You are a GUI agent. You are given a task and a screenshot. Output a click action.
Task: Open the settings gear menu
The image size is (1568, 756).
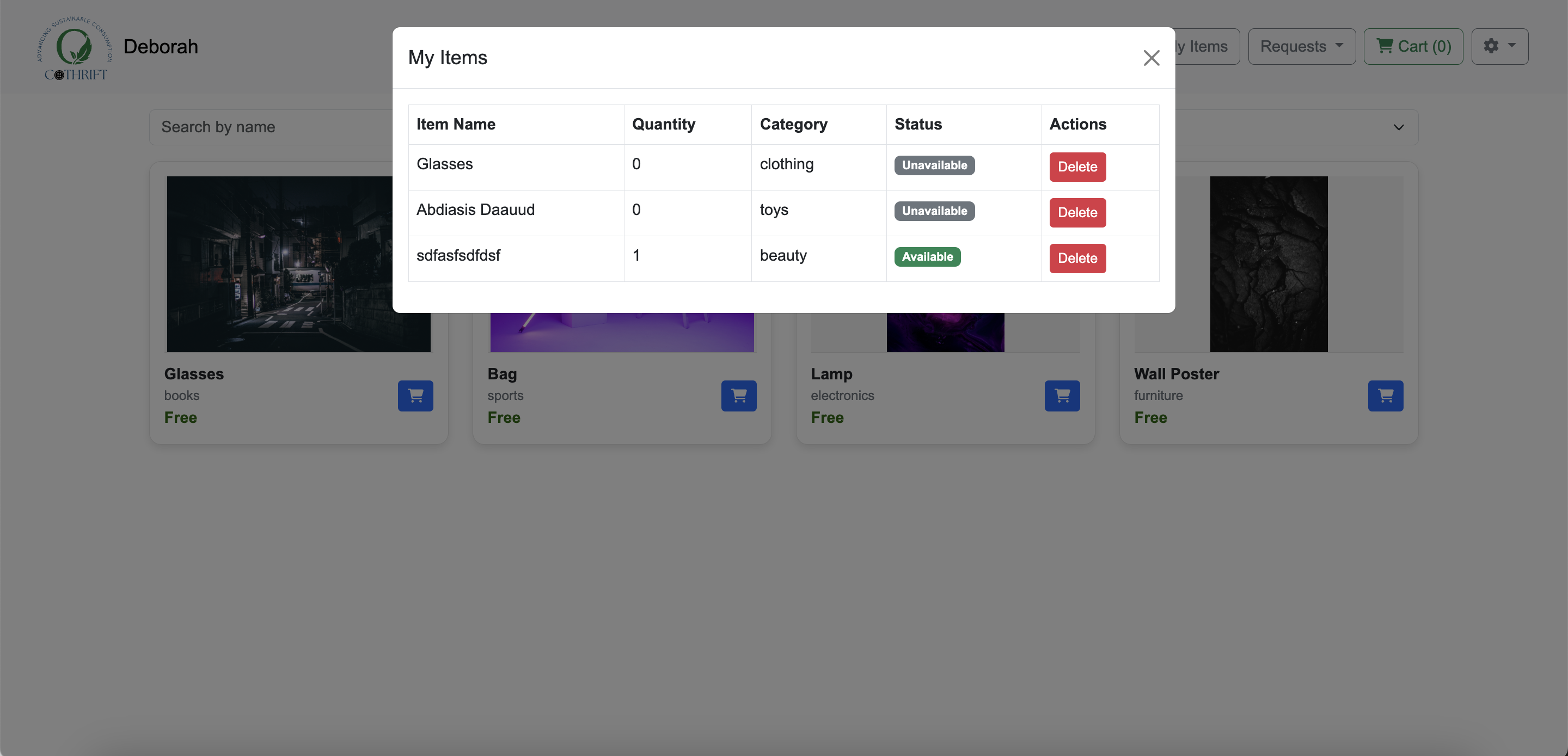(1499, 46)
